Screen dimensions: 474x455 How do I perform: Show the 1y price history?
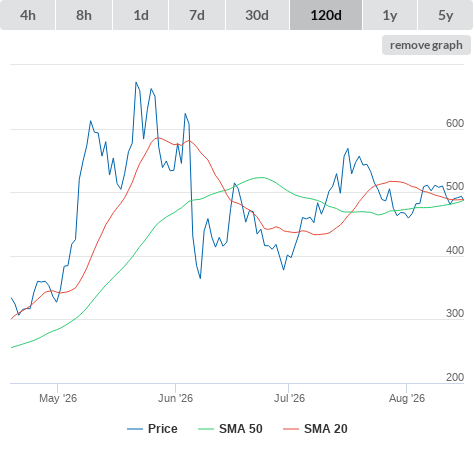pos(390,15)
